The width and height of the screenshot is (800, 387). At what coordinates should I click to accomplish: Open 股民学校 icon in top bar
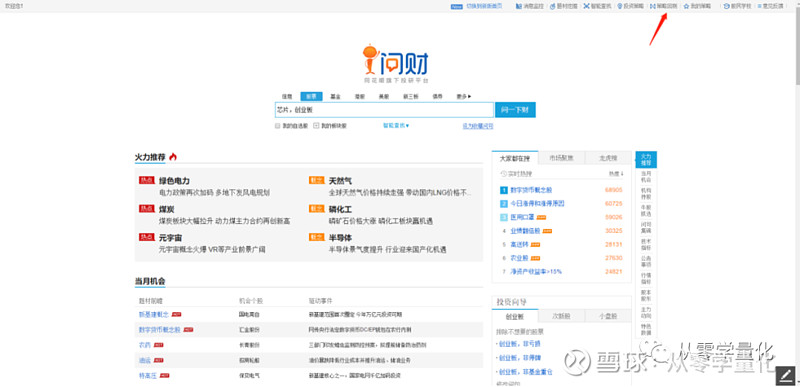(727, 7)
